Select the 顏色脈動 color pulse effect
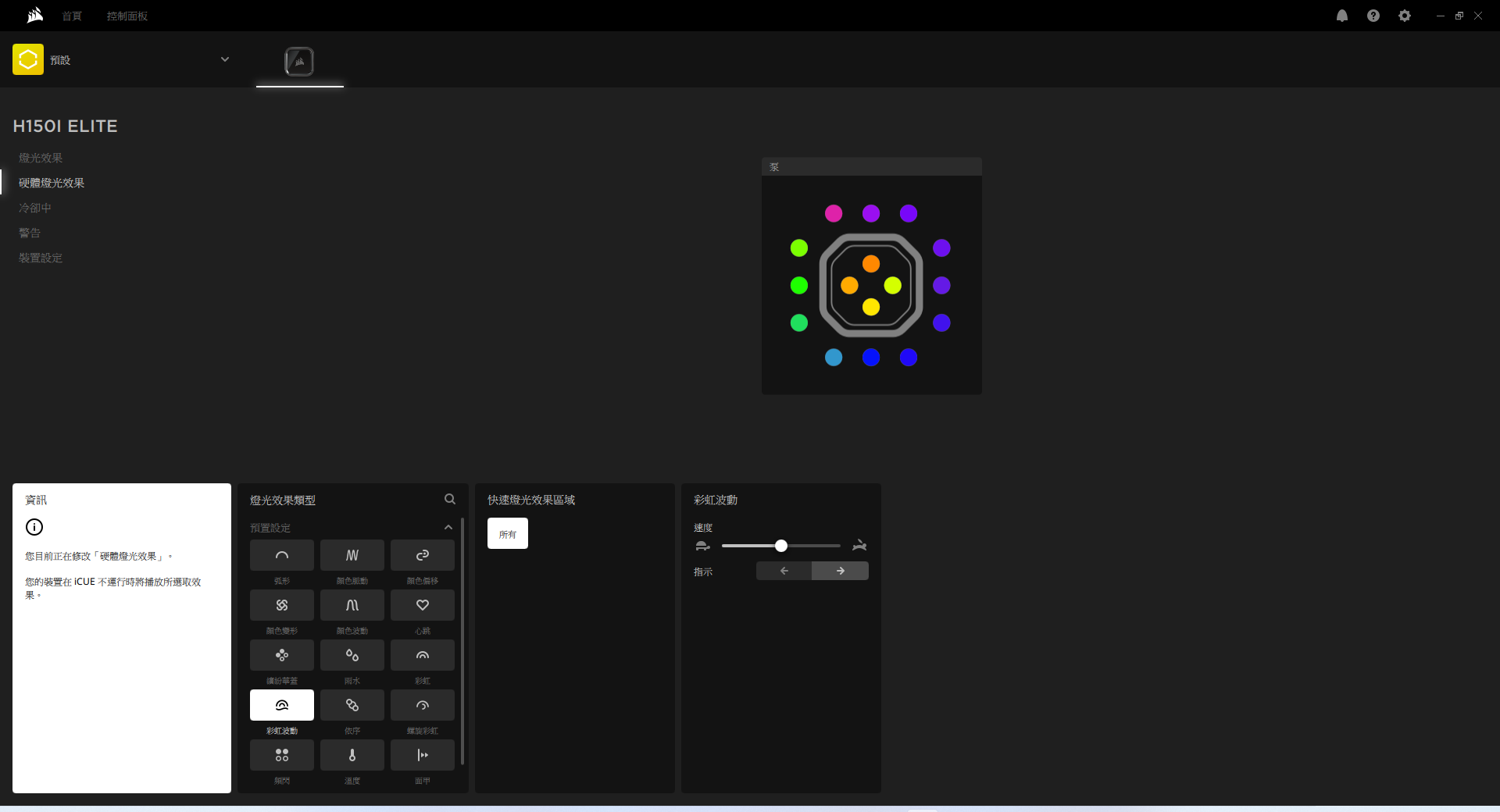Image resolution: width=1500 pixels, height=812 pixels. point(352,555)
